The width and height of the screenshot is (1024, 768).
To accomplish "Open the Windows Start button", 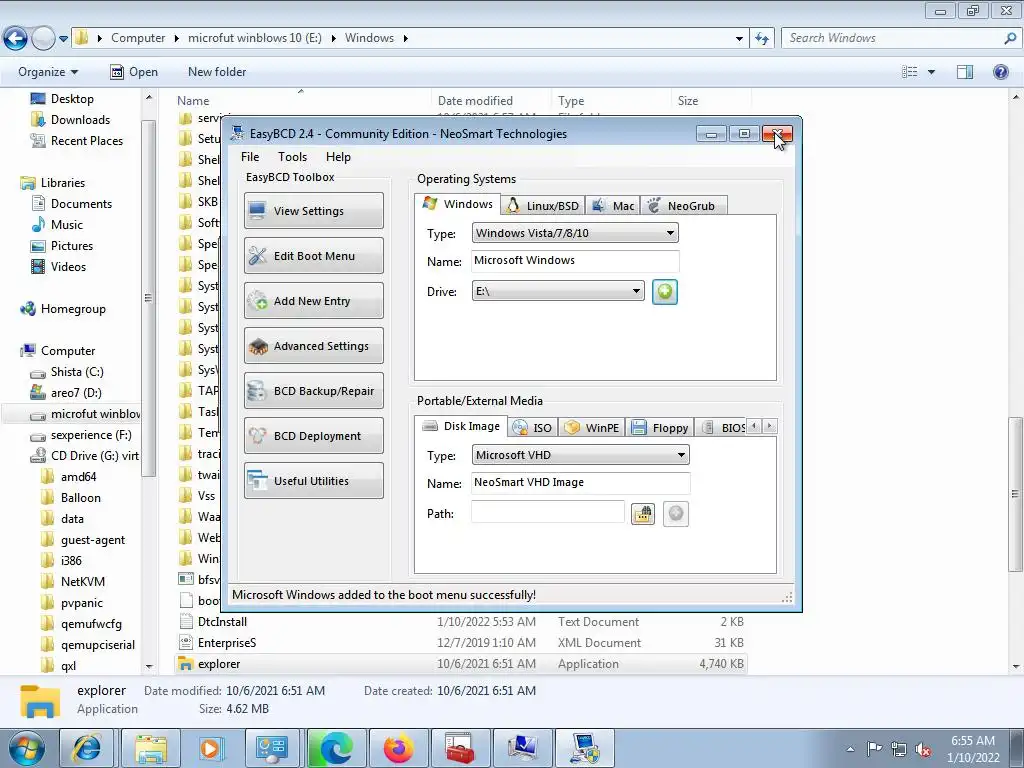I will [27, 749].
